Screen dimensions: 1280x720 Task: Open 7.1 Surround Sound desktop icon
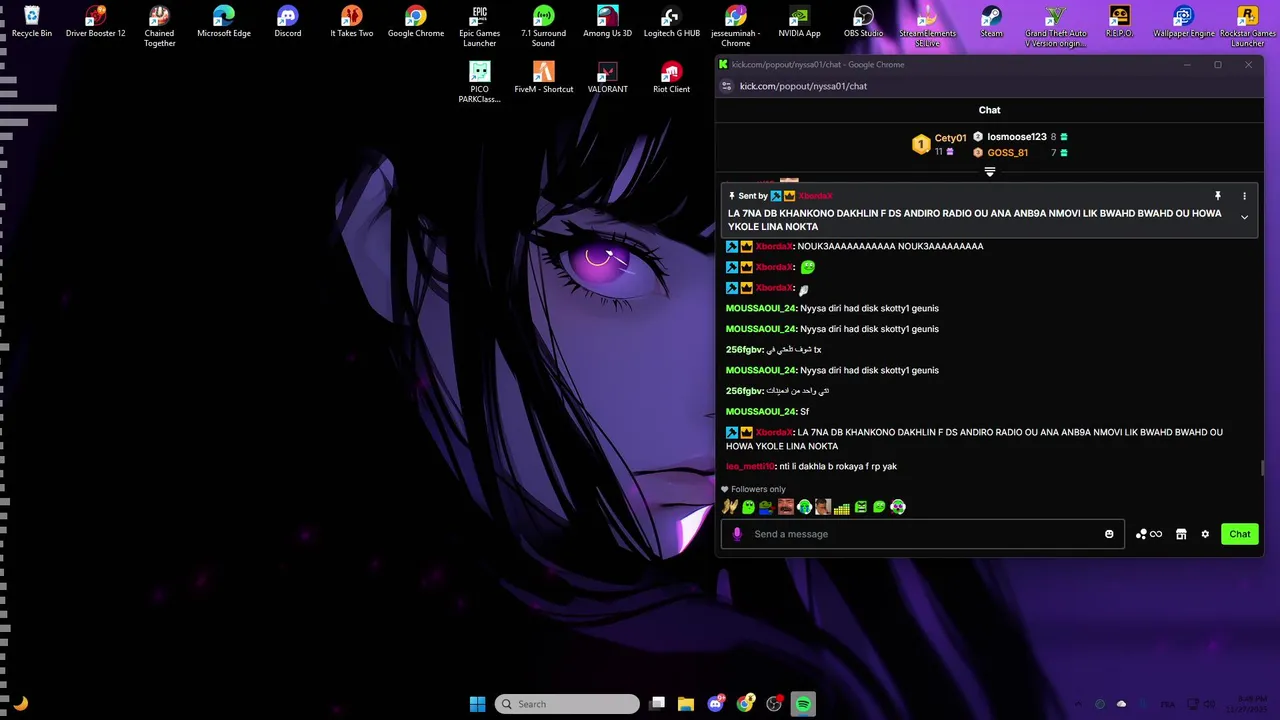544,26
